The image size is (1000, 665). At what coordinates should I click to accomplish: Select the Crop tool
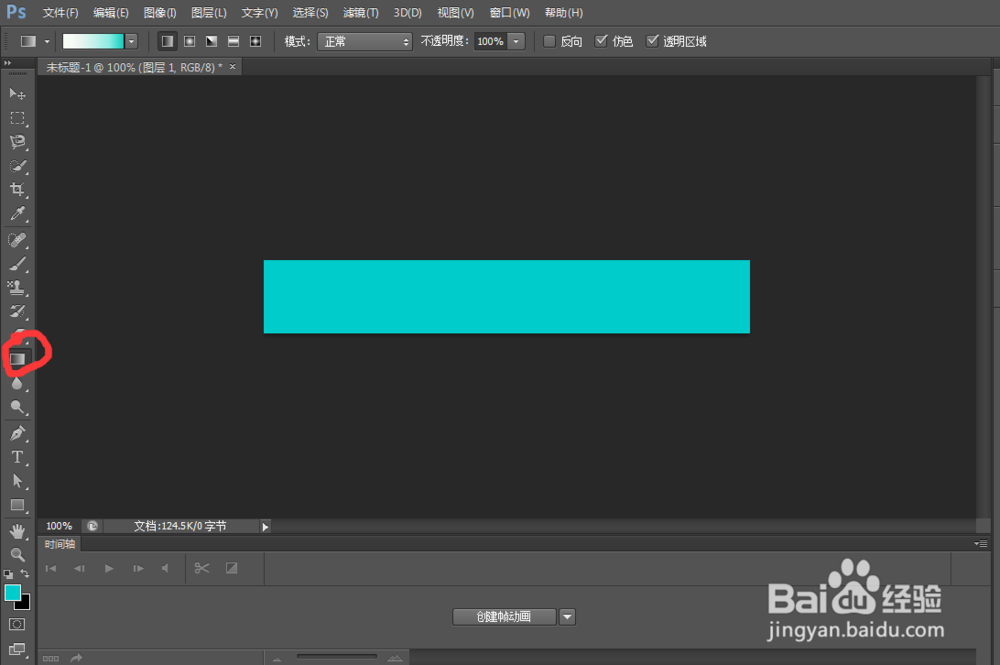pos(17,189)
